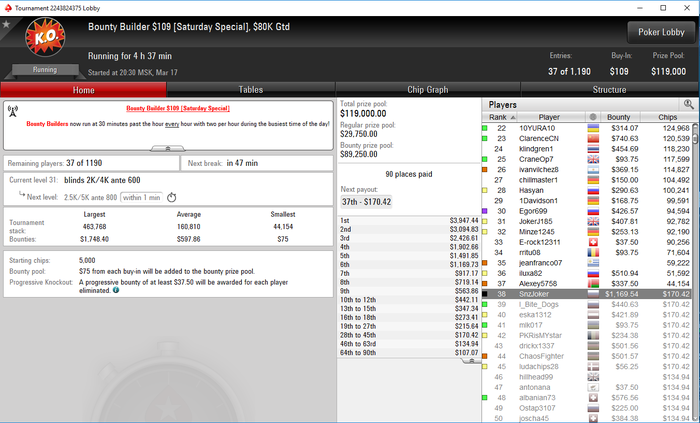This screenshot has height=423, width=700.
Task: Open the Poker Lobby button
Action: (x=661, y=32)
